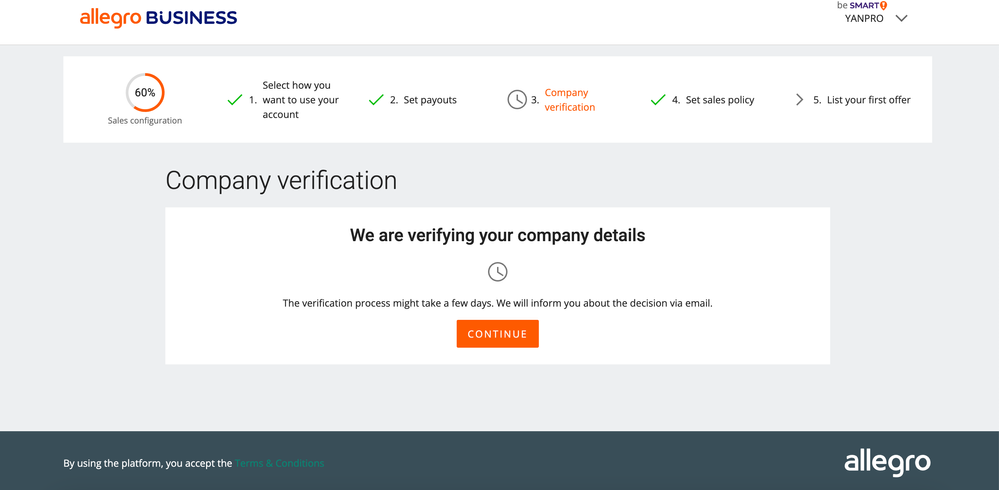
Task: Click the arrow icon beside step 5
Action: click(799, 100)
